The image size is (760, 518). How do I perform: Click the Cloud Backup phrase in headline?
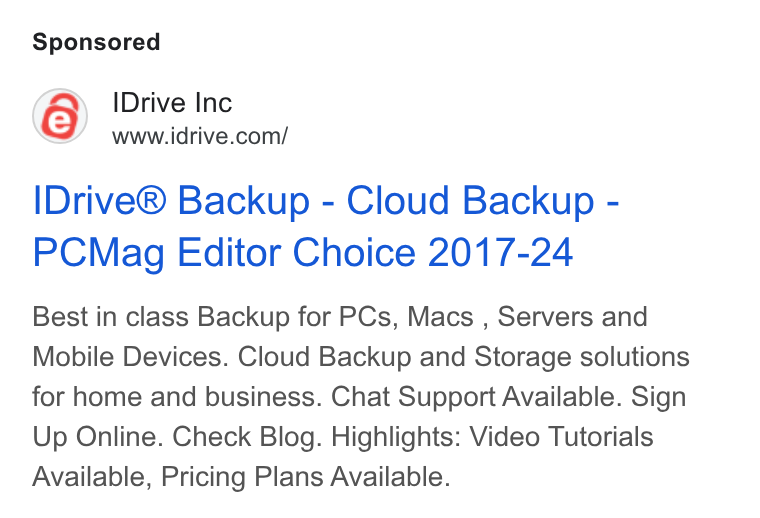point(470,200)
